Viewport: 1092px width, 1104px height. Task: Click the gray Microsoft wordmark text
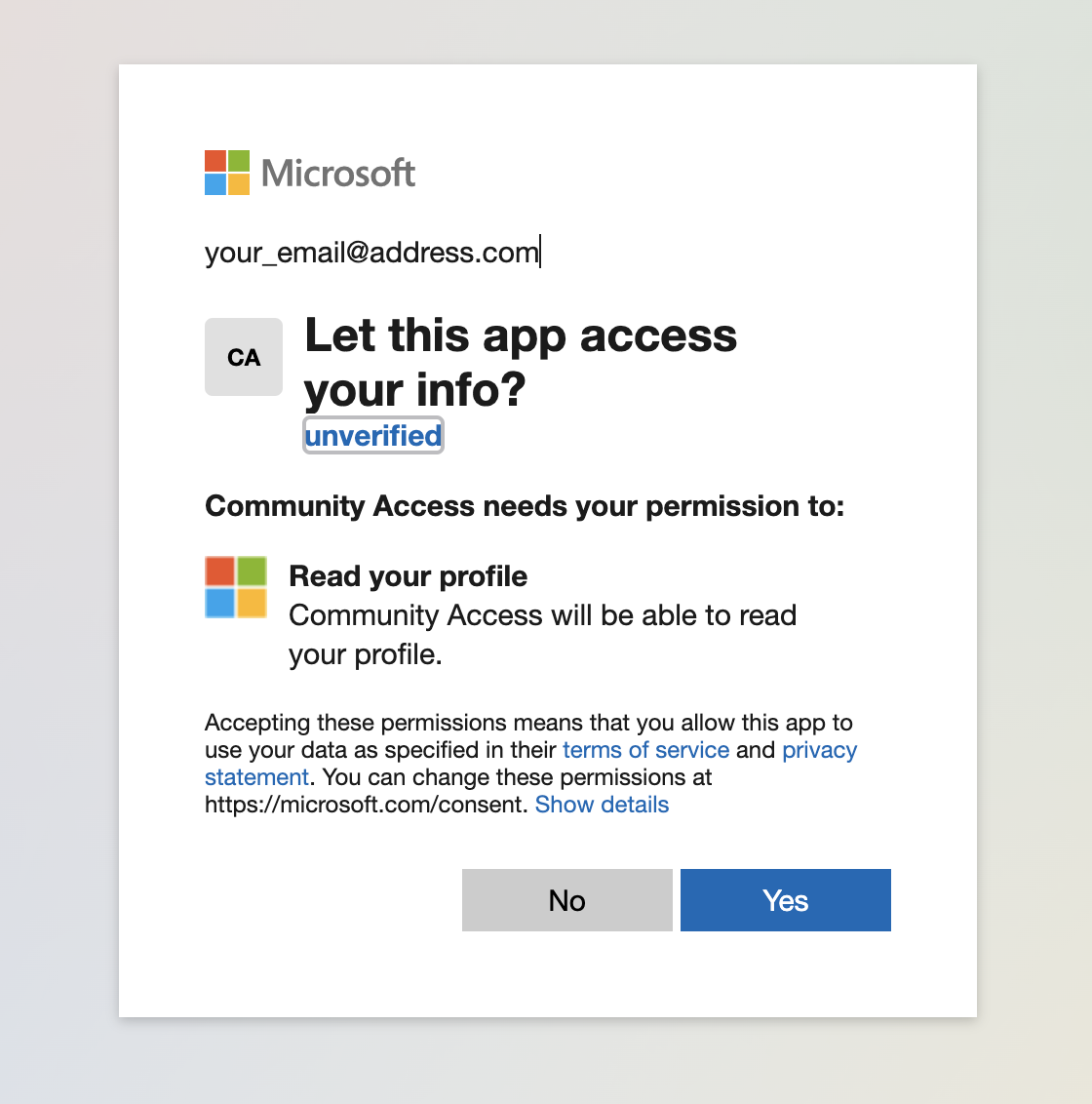(x=338, y=174)
